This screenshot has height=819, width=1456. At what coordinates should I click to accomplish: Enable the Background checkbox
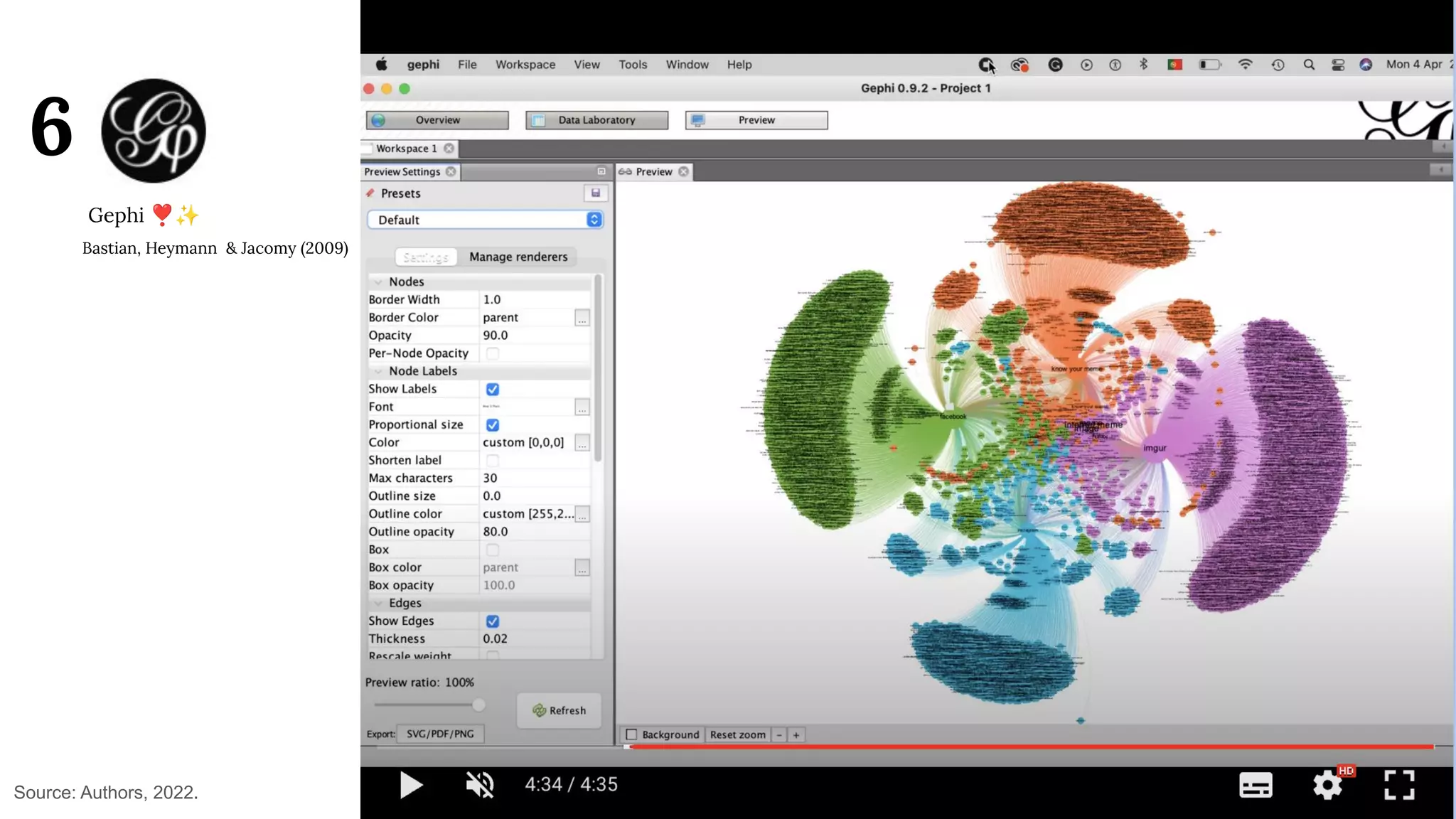(x=631, y=734)
